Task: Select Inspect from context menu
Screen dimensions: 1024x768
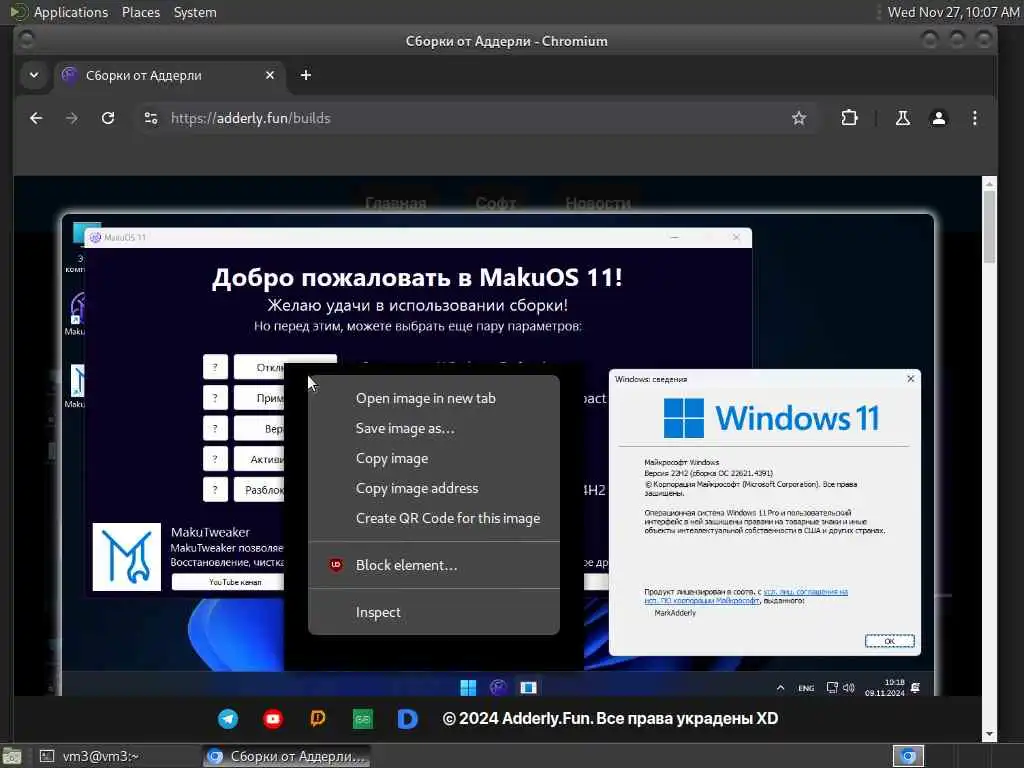Action: coord(434,613)
